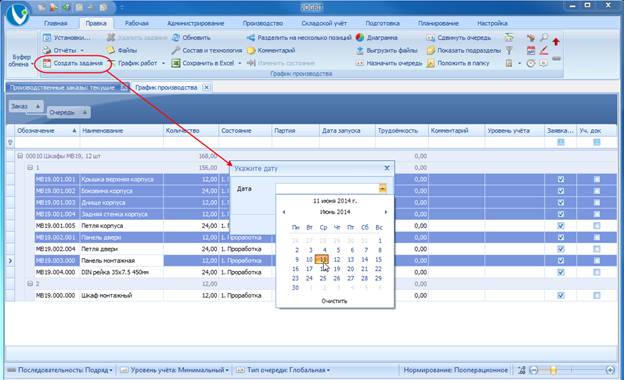The width and height of the screenshot is (624, 380).
Task: Open the Настройка ribbon tab
Action: pyautogui.click(x=492, y=23)
